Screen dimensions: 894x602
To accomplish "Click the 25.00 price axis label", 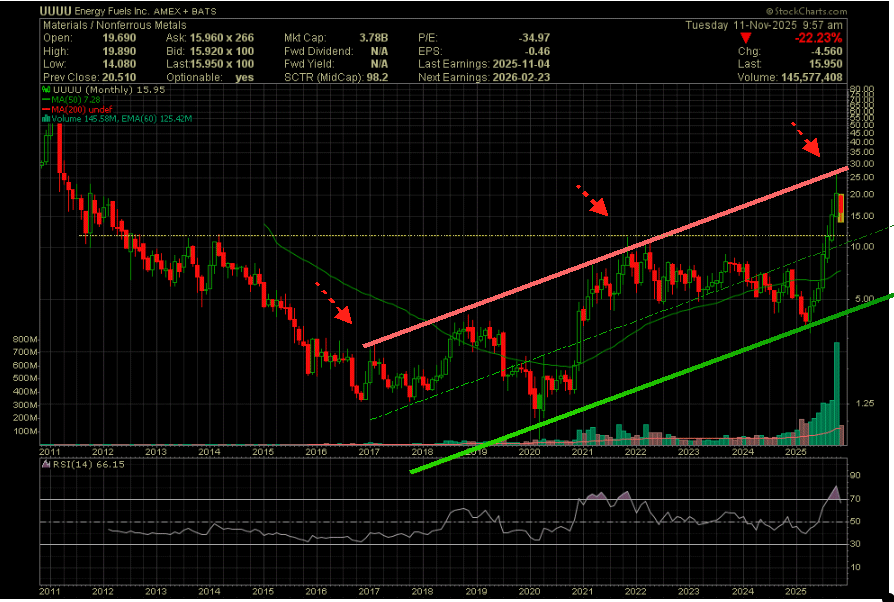I will pyautogui.click(x=862, y=177).
